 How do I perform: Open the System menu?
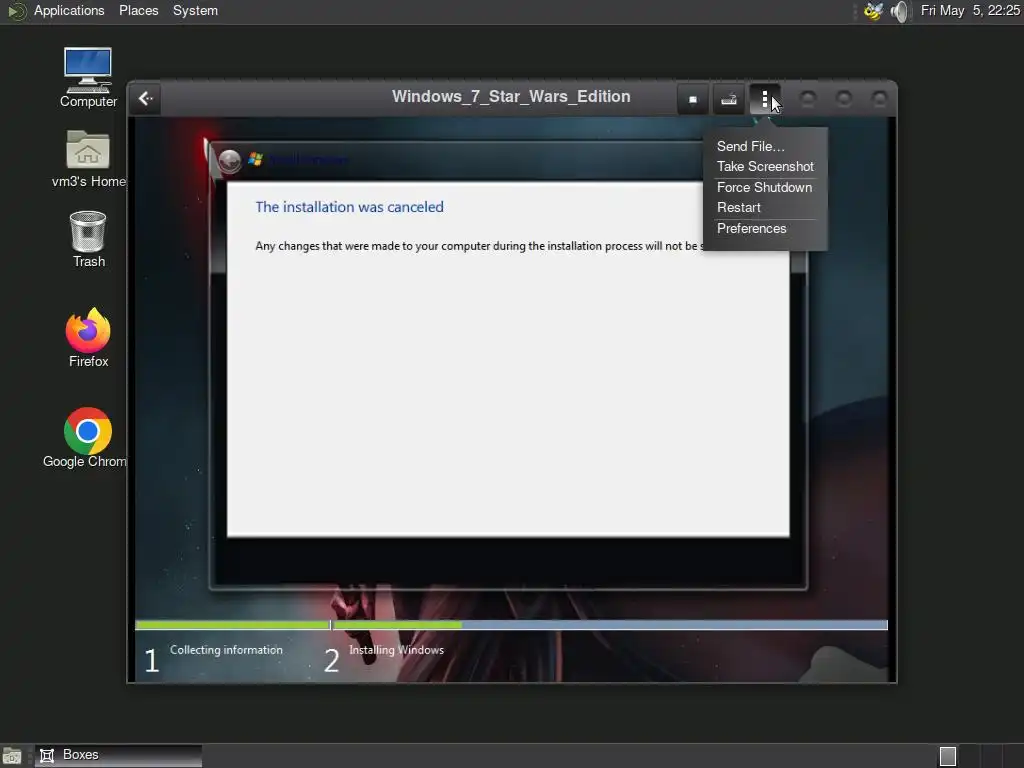(x=195, y=10)
